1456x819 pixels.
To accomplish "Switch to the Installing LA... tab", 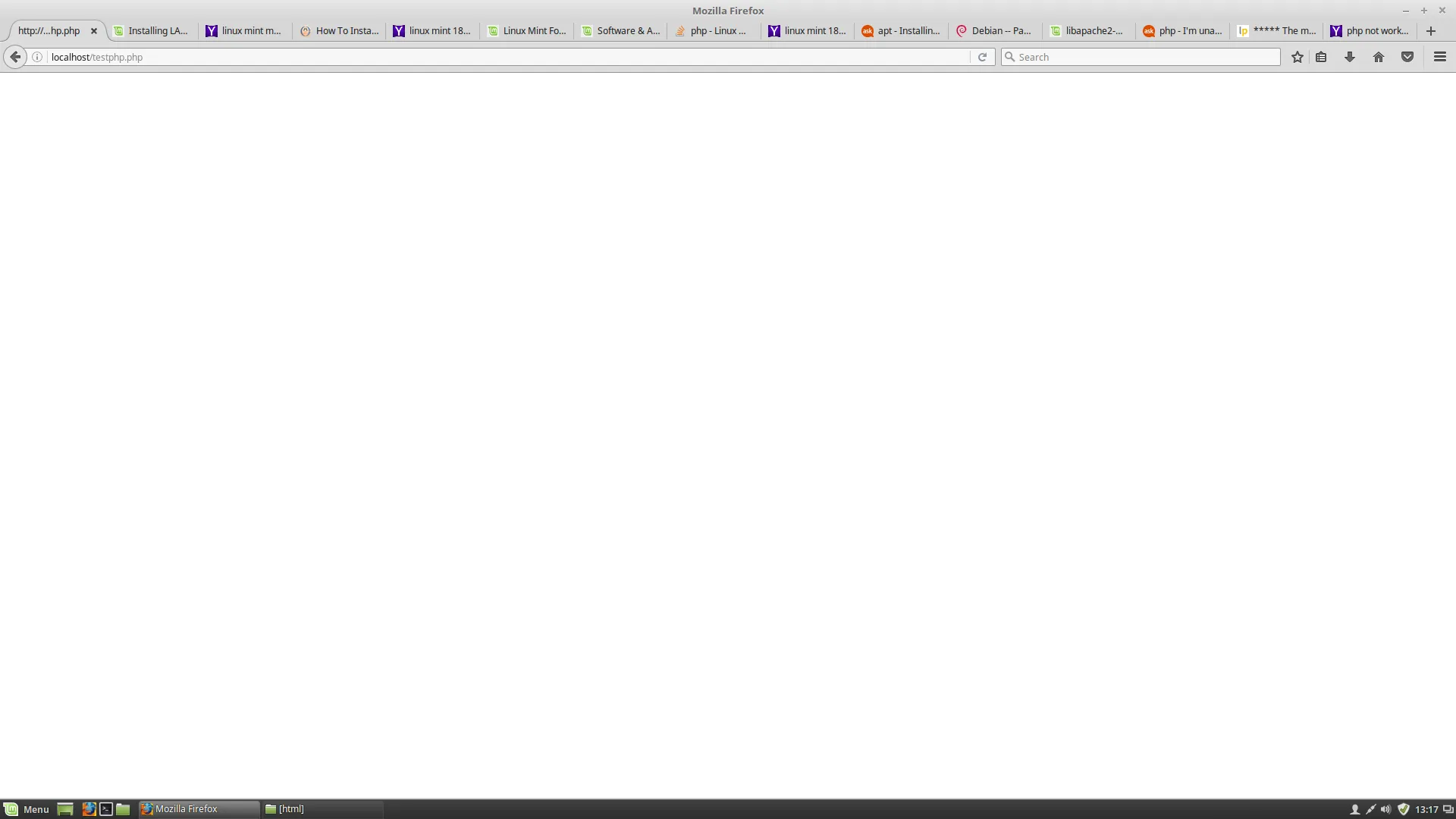I will 151,31.
